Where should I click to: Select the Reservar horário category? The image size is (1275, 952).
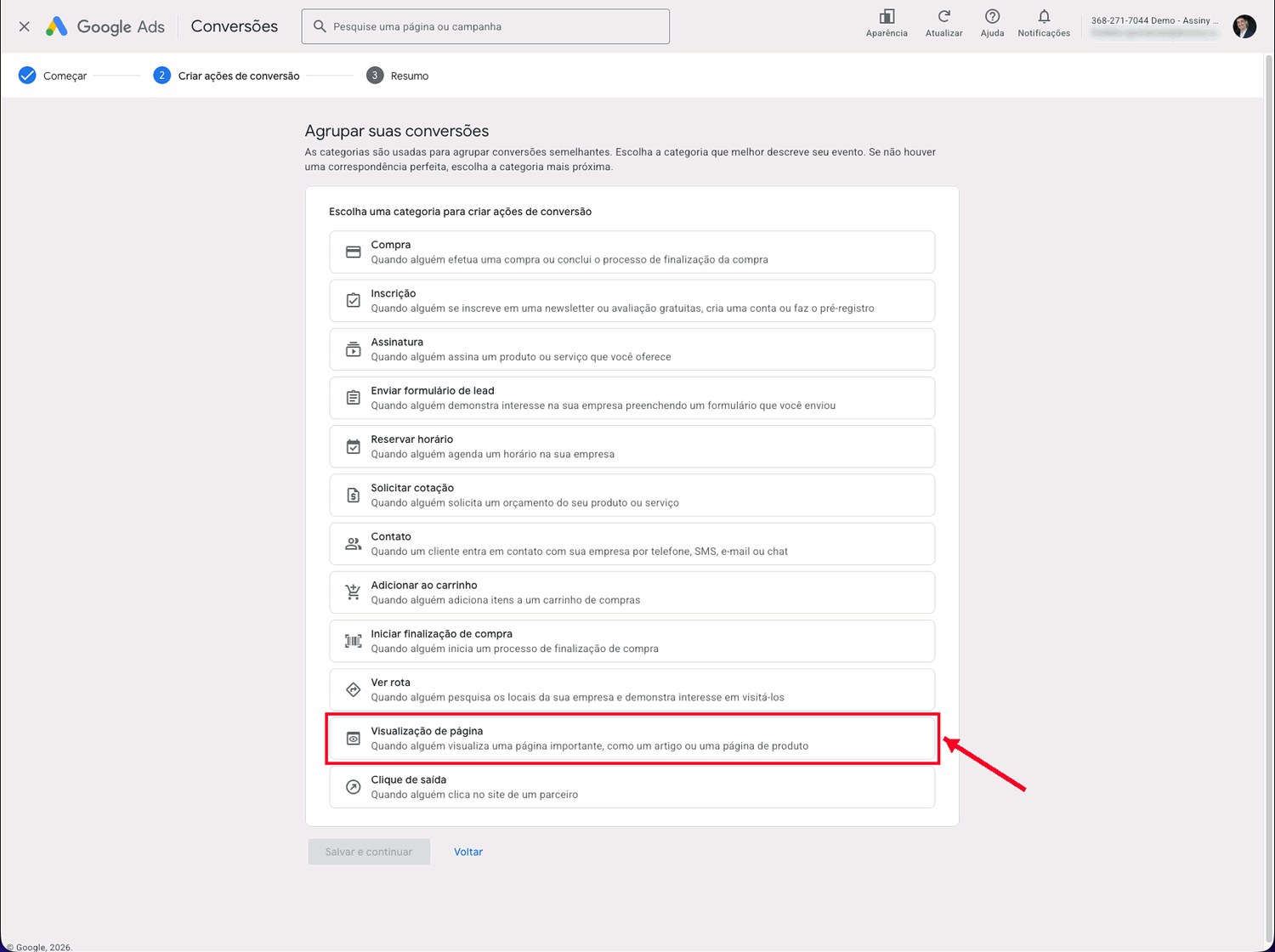point(632,446)
